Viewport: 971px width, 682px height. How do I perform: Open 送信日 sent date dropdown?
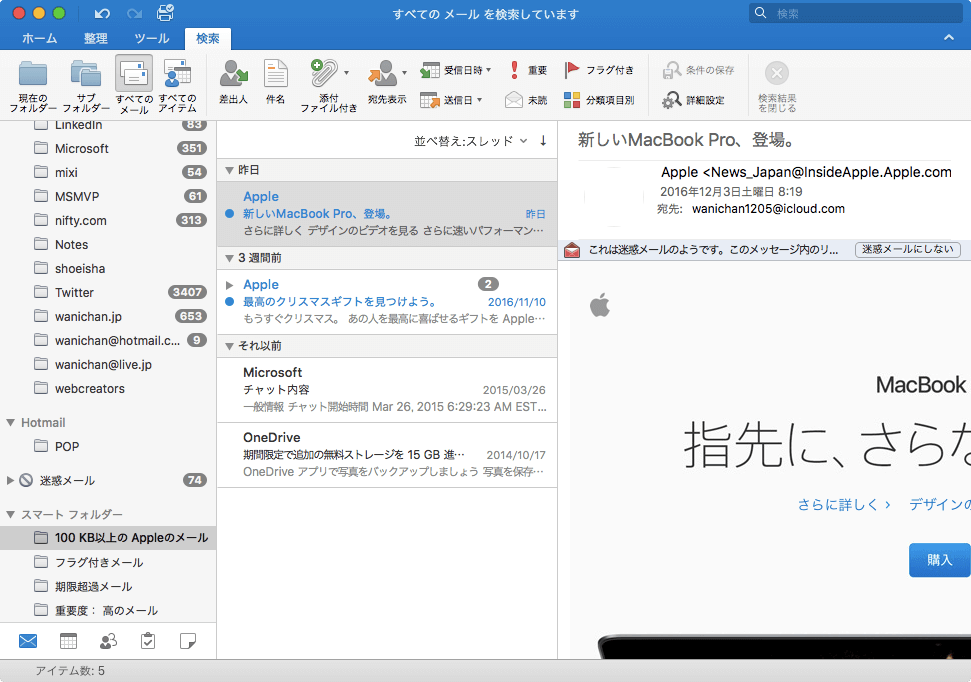451,100
